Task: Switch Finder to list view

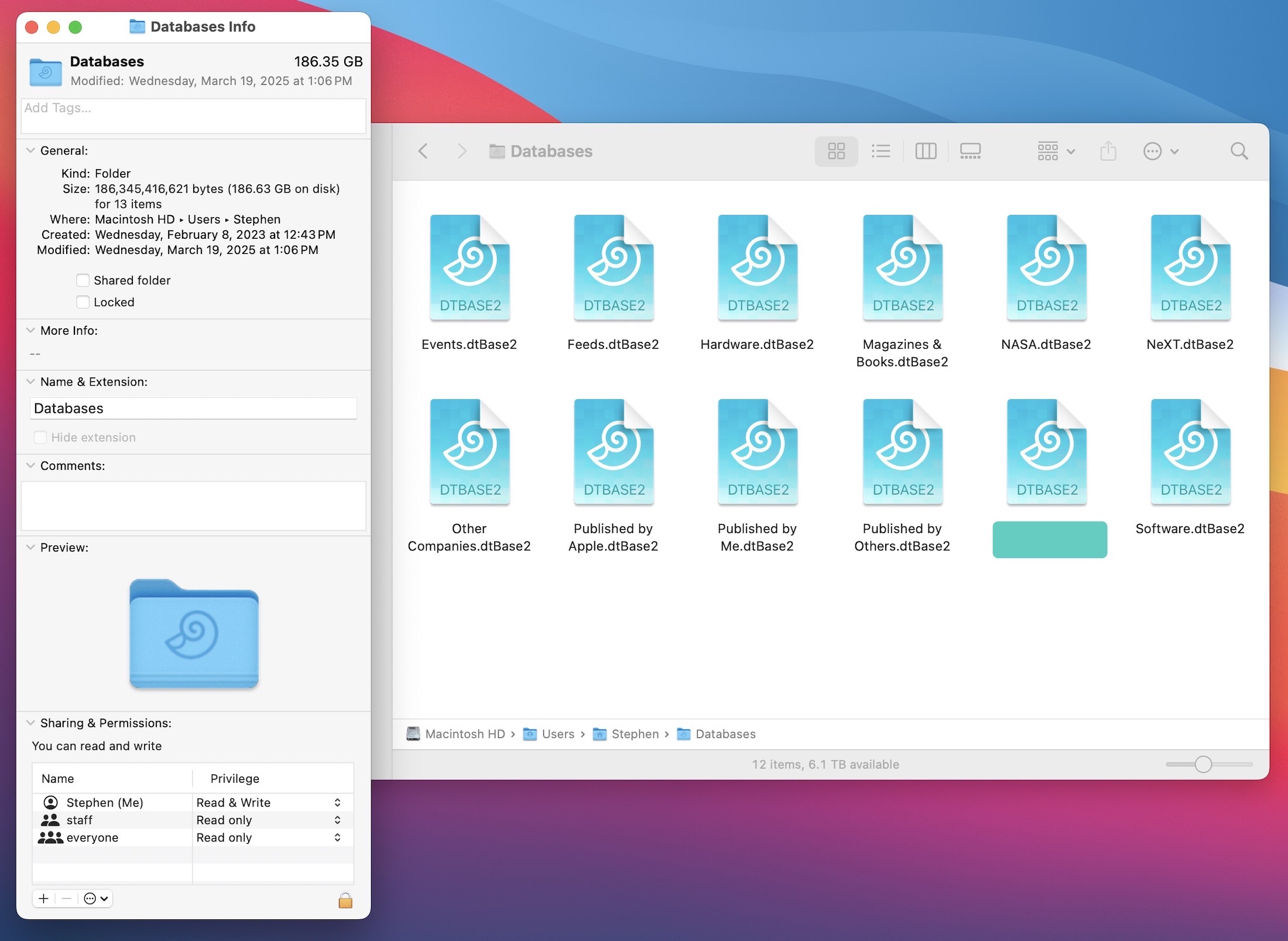Action: pos(881,151)
